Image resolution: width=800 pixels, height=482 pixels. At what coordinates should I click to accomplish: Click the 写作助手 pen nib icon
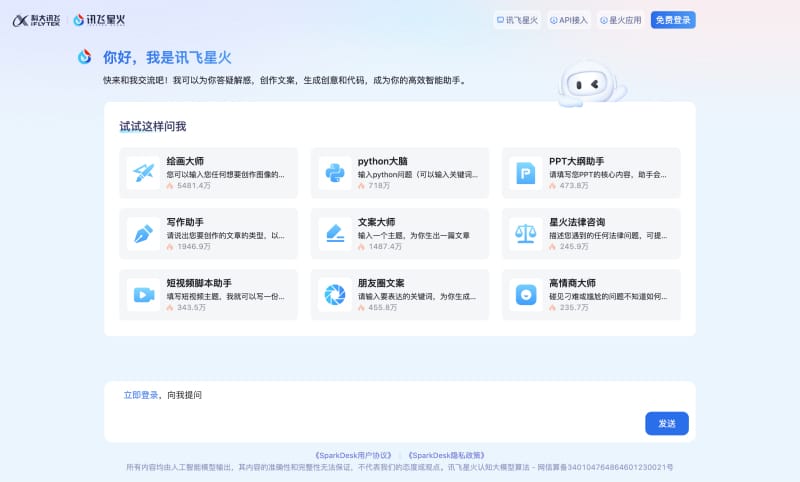pyautogui.click(x=143, y=234)
